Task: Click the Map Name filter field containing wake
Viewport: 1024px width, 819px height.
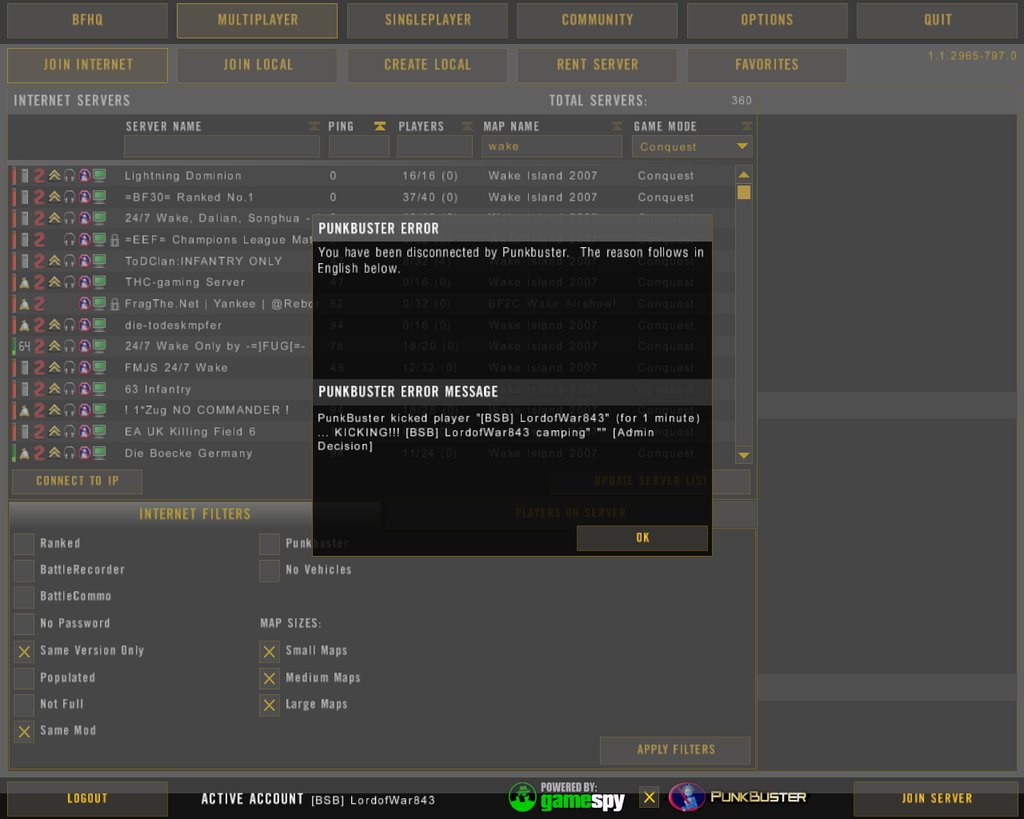Action: tap(552, 146)
